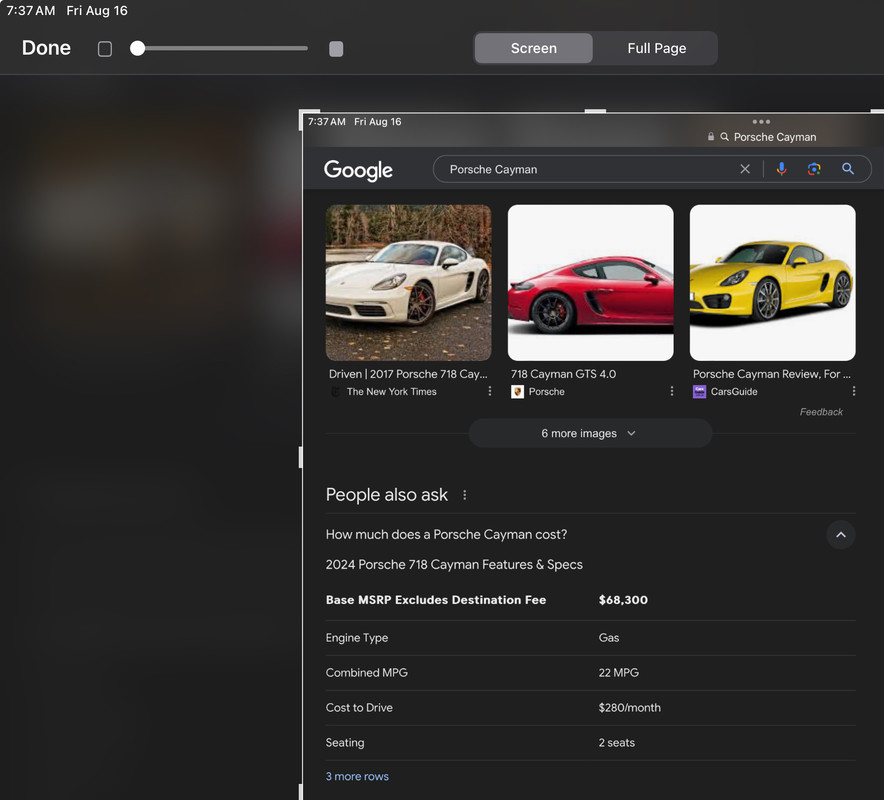This screenshot has width=884, height=800.
Task: Click the Feedback link
Action: (x=821, y=412)
